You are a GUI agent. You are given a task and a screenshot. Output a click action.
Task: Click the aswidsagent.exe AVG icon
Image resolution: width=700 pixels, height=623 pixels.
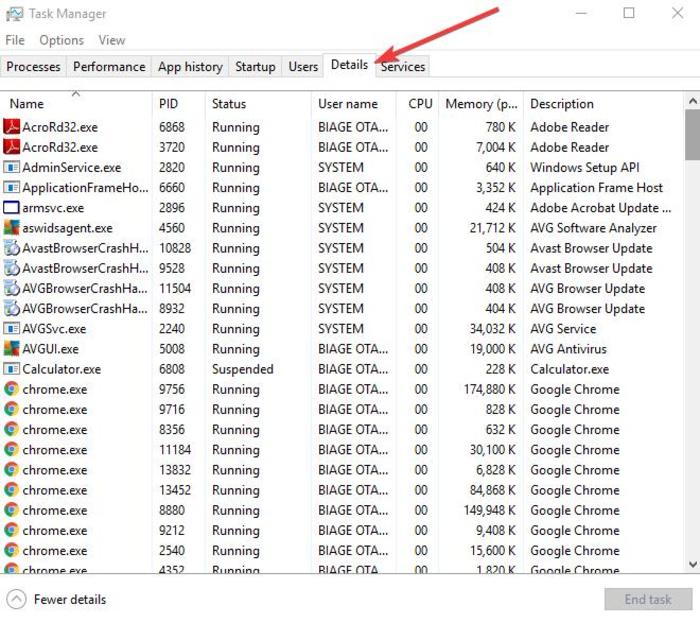[x=12, y=228]
